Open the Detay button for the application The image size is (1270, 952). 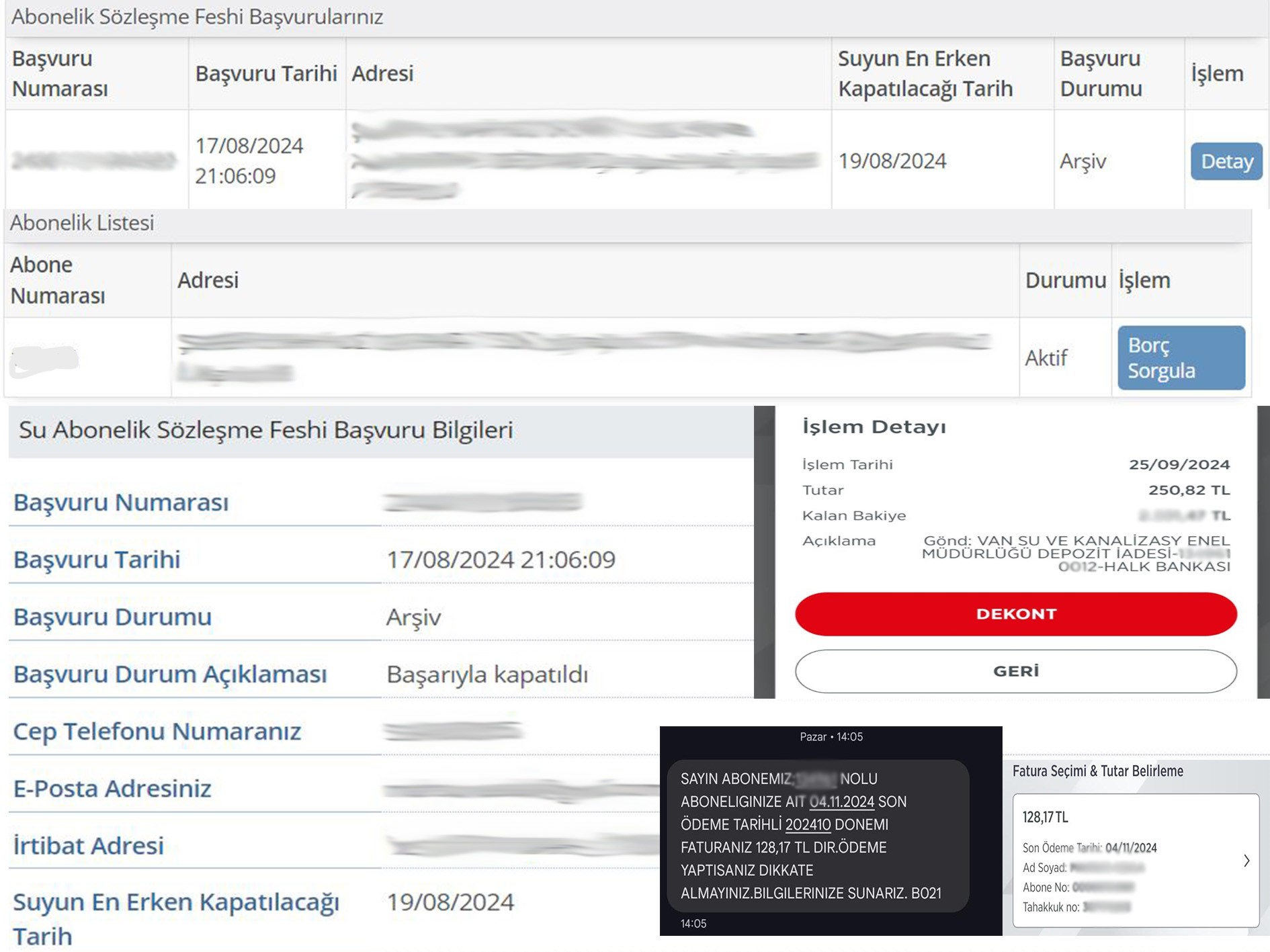(1226, 161)
